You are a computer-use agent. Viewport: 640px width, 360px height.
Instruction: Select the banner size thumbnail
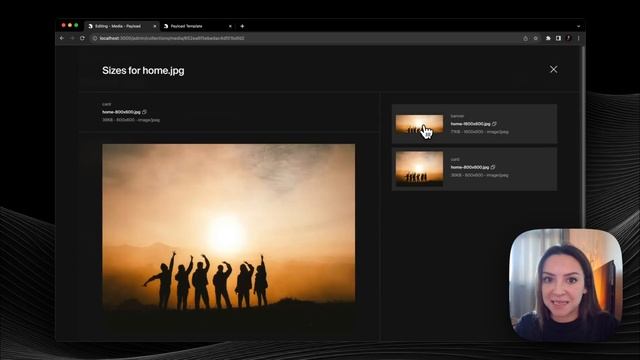click(419, 124)
